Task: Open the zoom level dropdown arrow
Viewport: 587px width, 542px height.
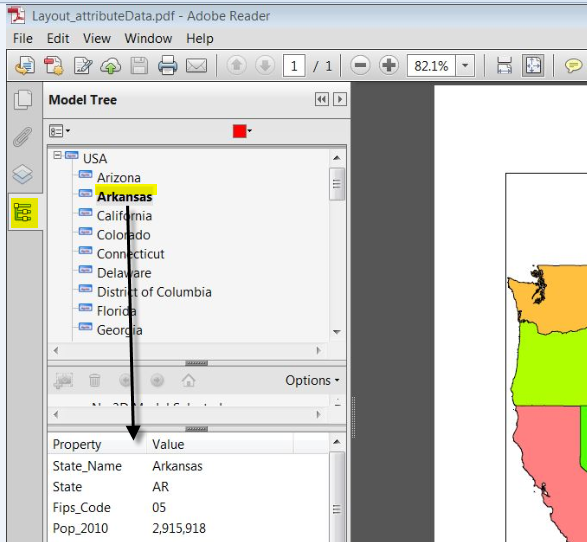Action: coord(465,66)
